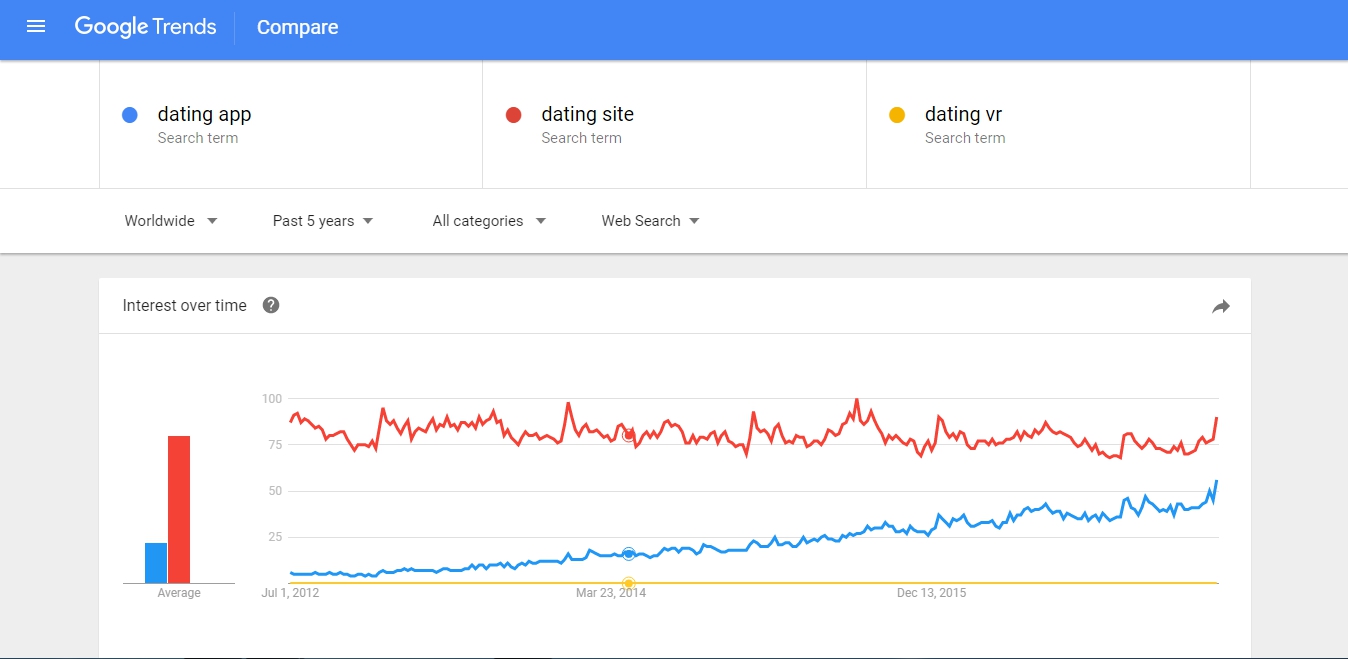Click the yellow dot beside dating vr
Screen dimensions: 1348x659
coord(897,115)
